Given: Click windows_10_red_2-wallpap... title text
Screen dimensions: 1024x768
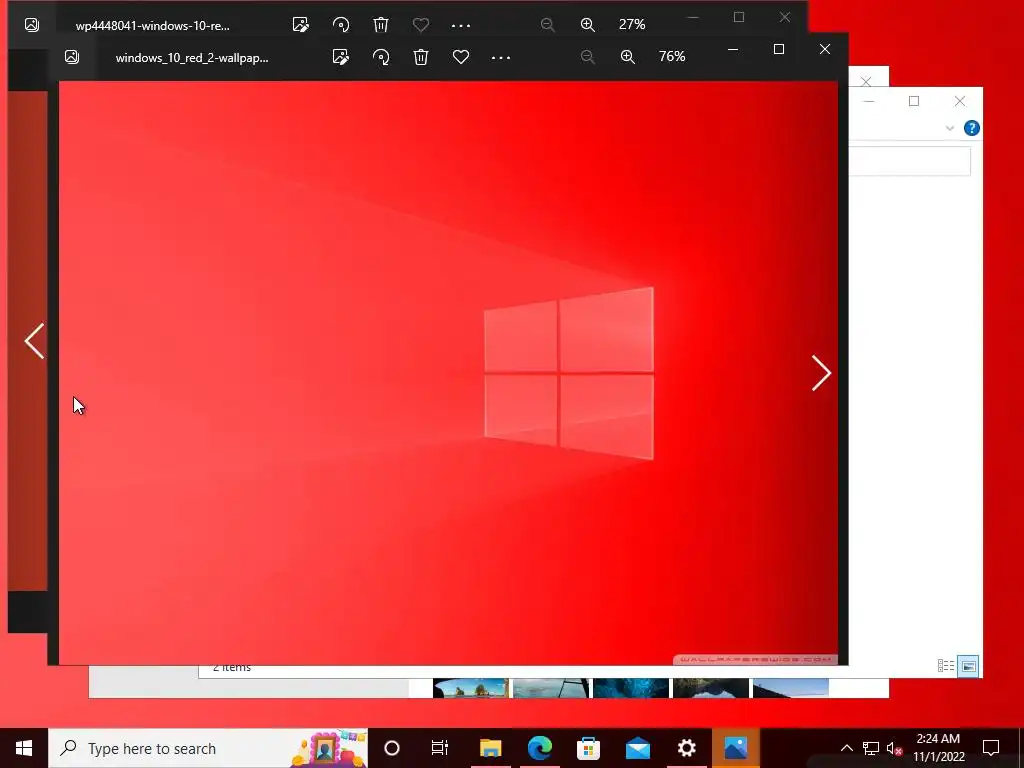Looking at the screenshot, I should pyautogui.click(x=192, y=57).
